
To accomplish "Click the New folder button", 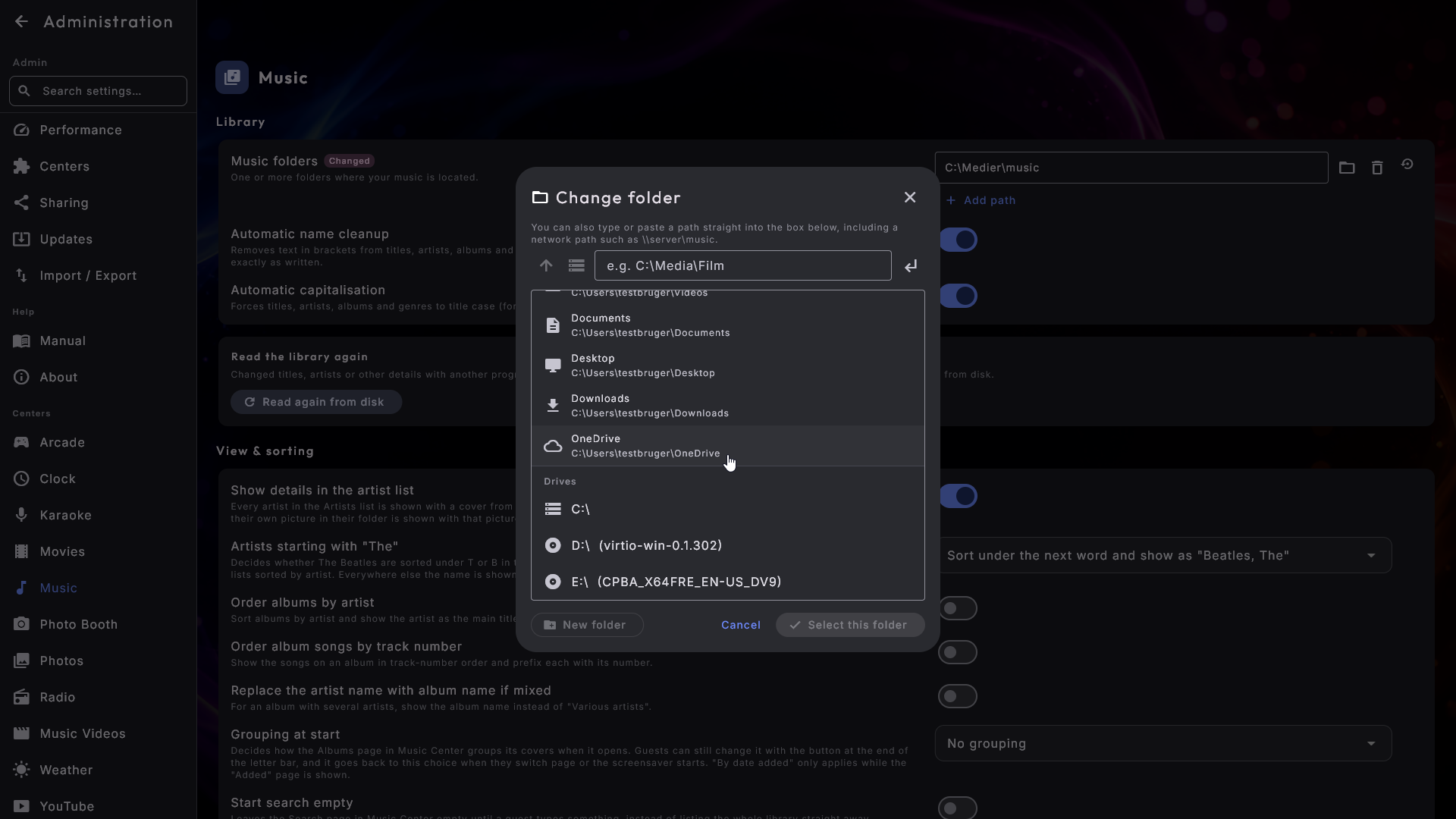I will click(x=587, y=625).
